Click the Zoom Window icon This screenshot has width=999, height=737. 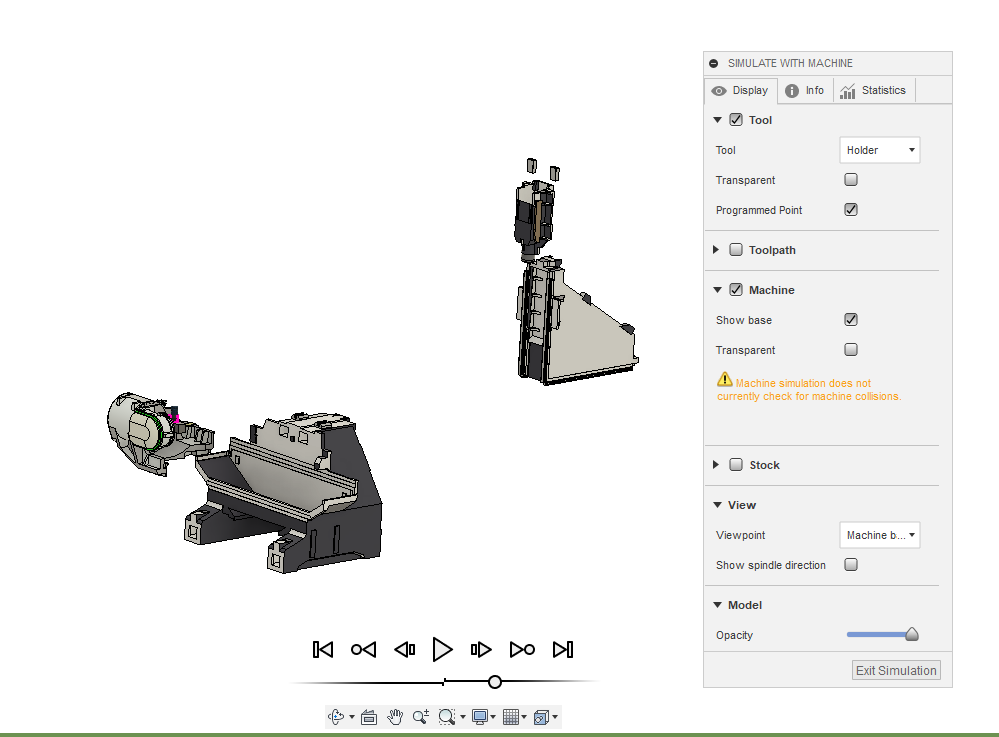446,716
